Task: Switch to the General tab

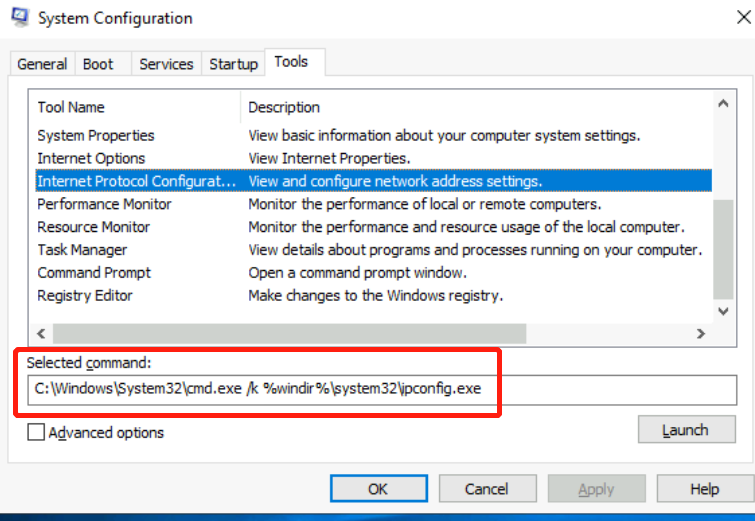Action: click(42, 64)
